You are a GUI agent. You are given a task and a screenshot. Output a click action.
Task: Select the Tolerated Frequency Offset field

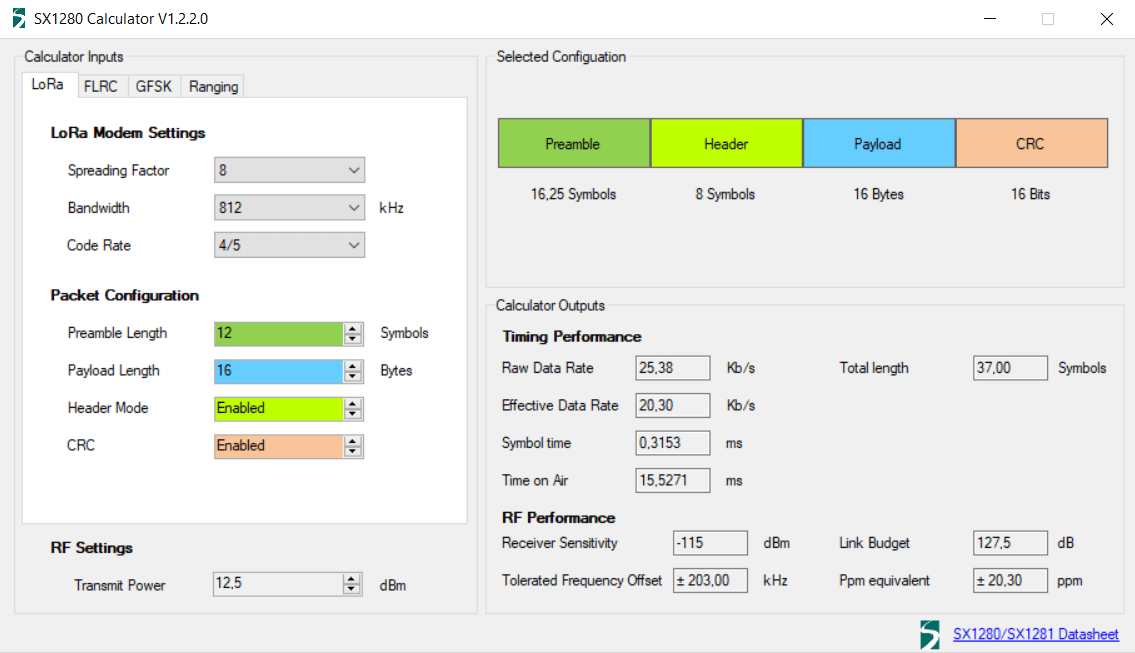pyautogui.click(x=710, y=581)
